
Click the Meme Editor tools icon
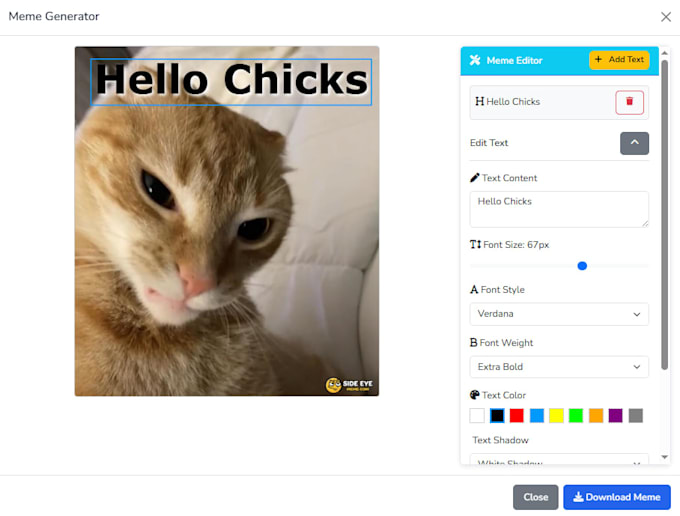pyautogui.click(x=475, y=60)
